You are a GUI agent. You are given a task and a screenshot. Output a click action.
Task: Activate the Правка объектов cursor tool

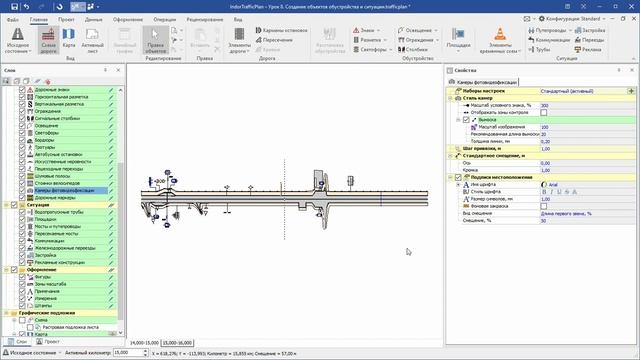[155, 40]
